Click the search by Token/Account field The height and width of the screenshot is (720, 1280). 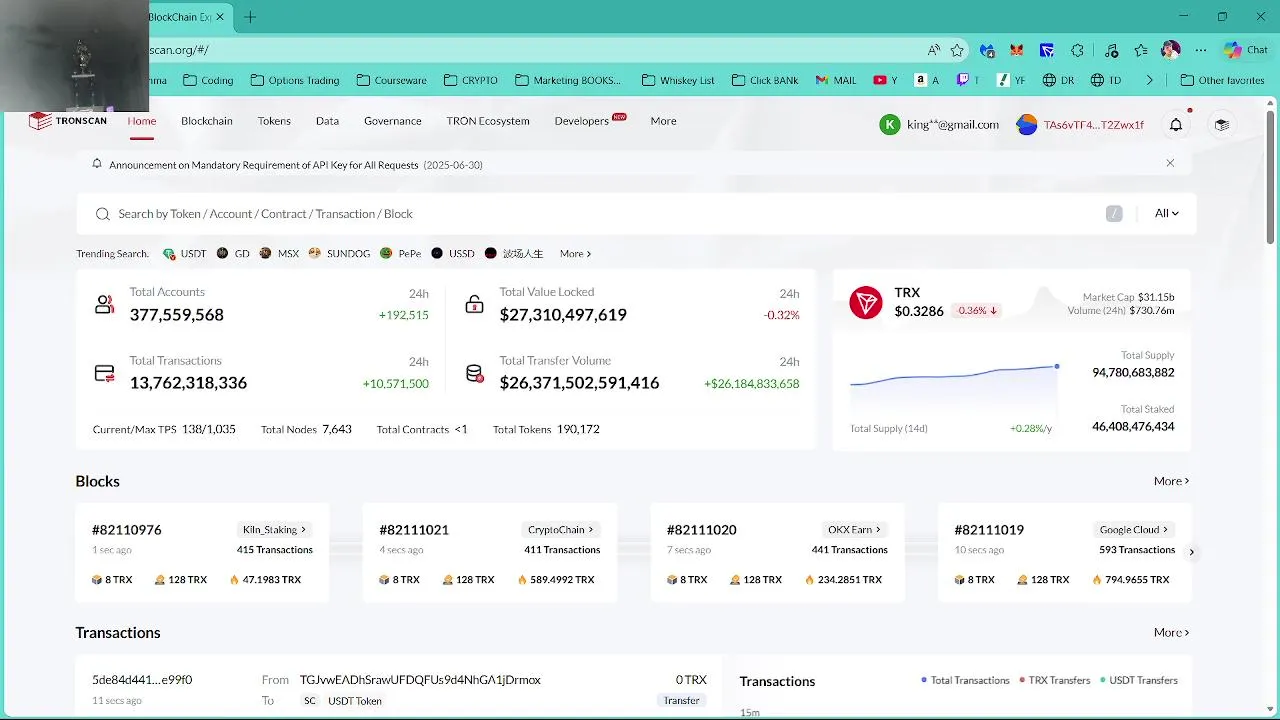(x=636, y=214)
